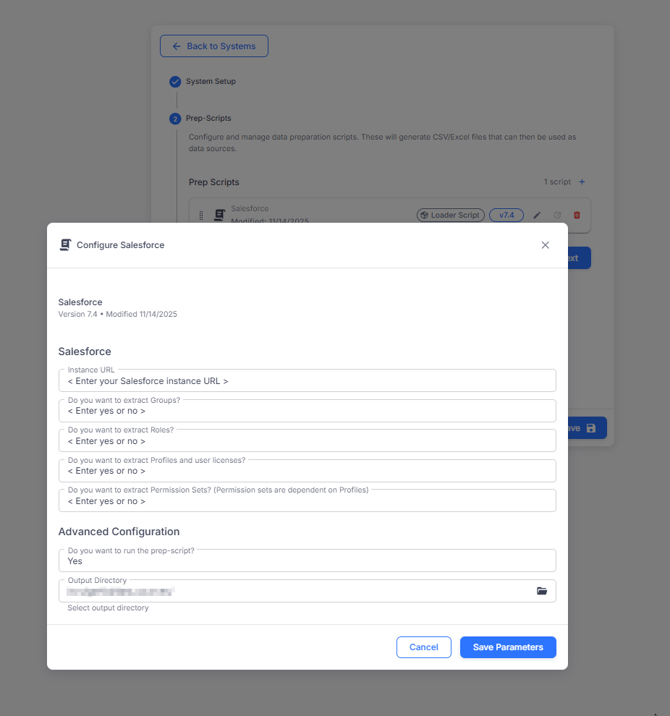The image size is (670, 716).
Task: Focus the extract Groups field
Action: point(307,411)
